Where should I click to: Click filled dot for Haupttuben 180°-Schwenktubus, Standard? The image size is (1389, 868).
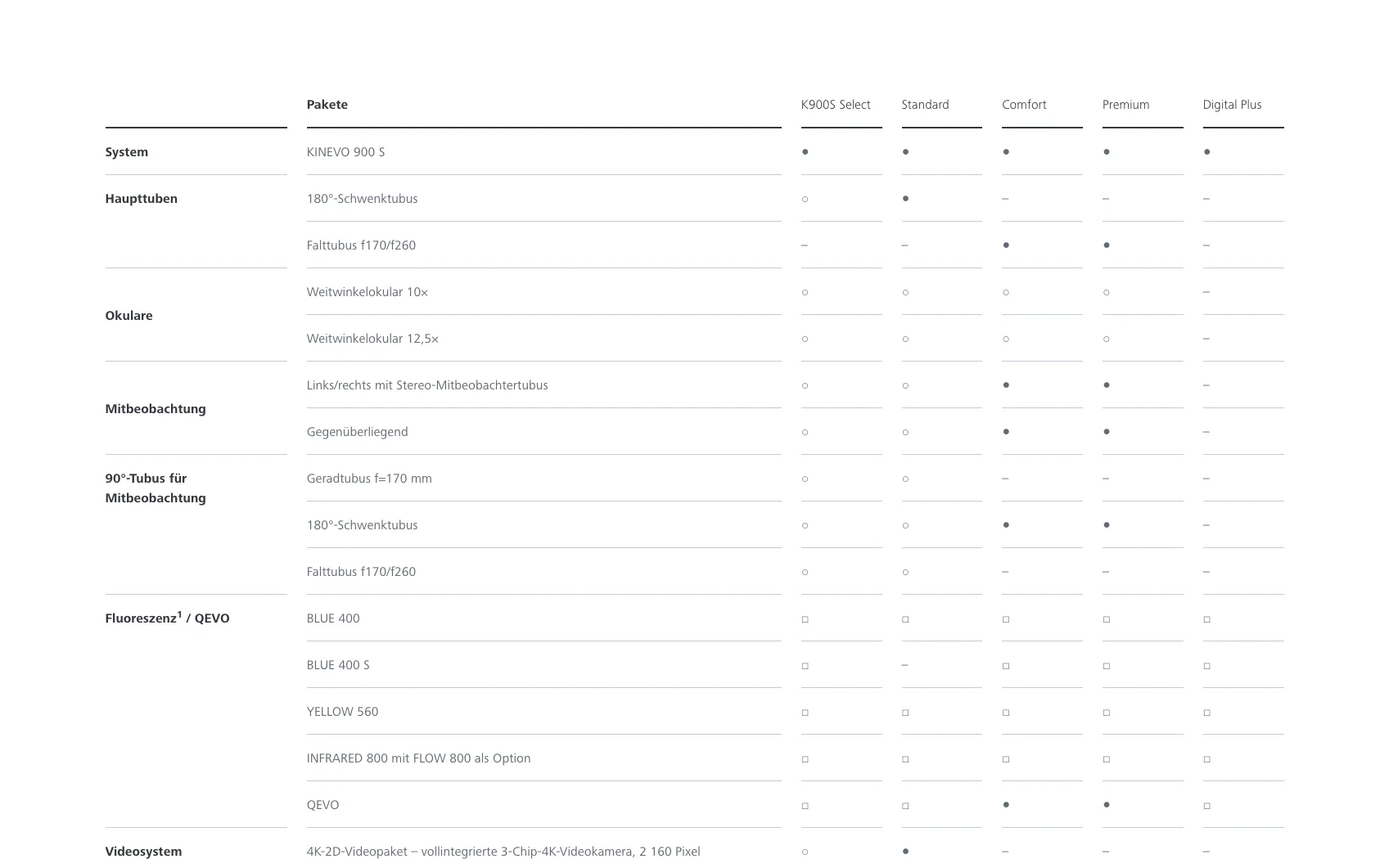click(906, 198)
